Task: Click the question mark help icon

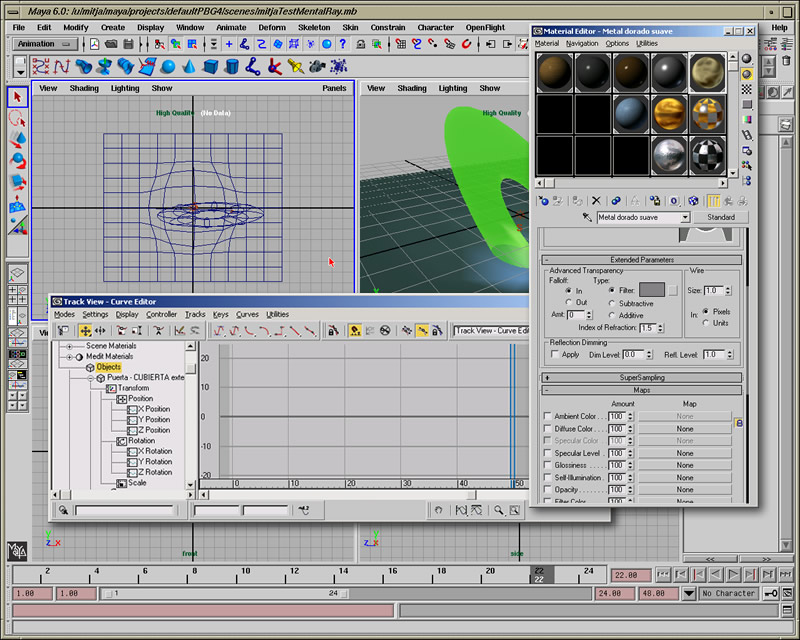Action: 343,44
